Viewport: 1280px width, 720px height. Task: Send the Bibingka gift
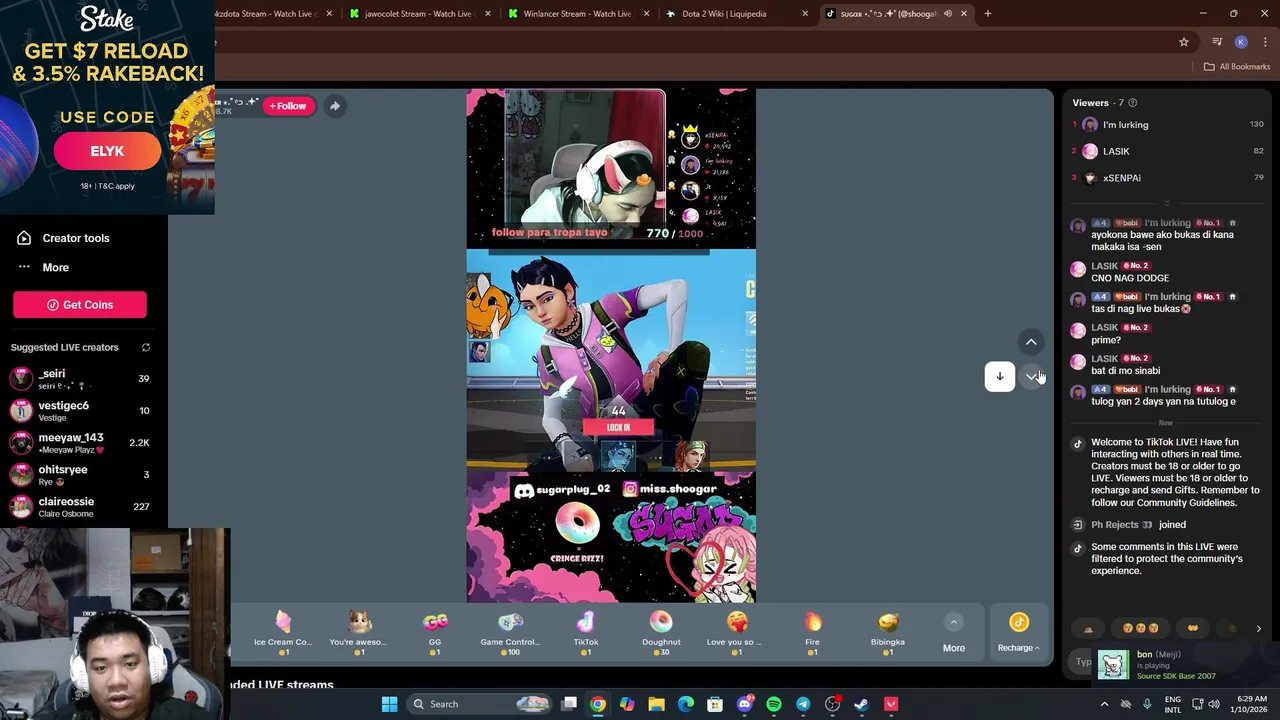point(888,634)
